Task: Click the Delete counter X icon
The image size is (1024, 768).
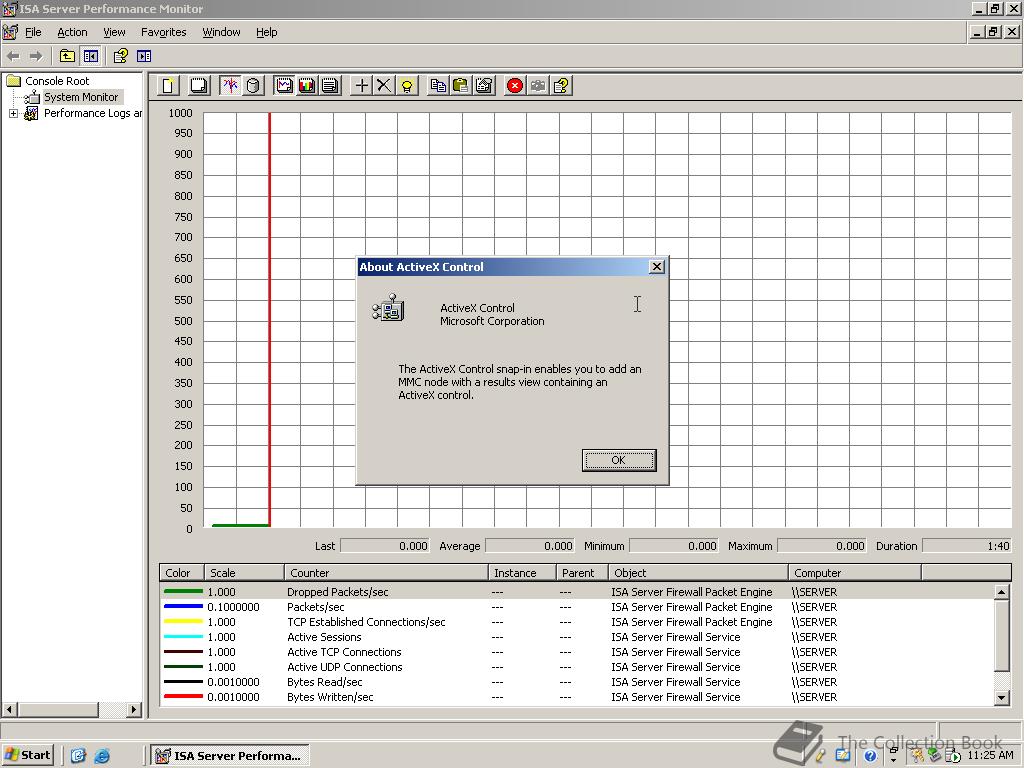Action: (x=384, y=86)
